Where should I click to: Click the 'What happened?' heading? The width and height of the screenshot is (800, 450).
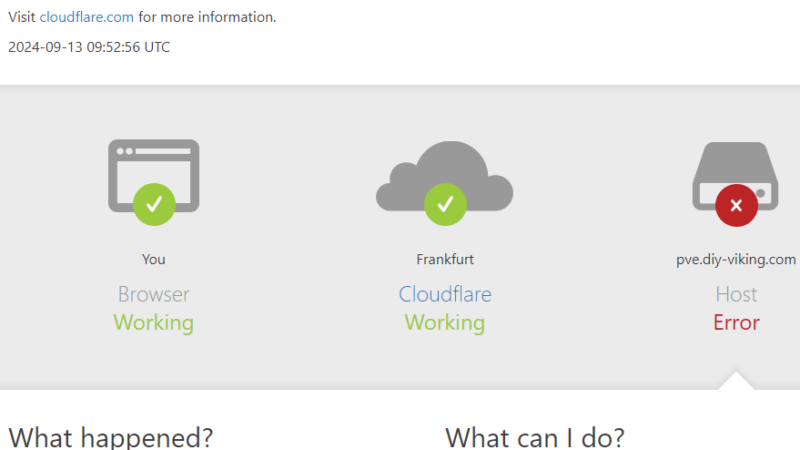pyautogui.click(x=111, y=438)
